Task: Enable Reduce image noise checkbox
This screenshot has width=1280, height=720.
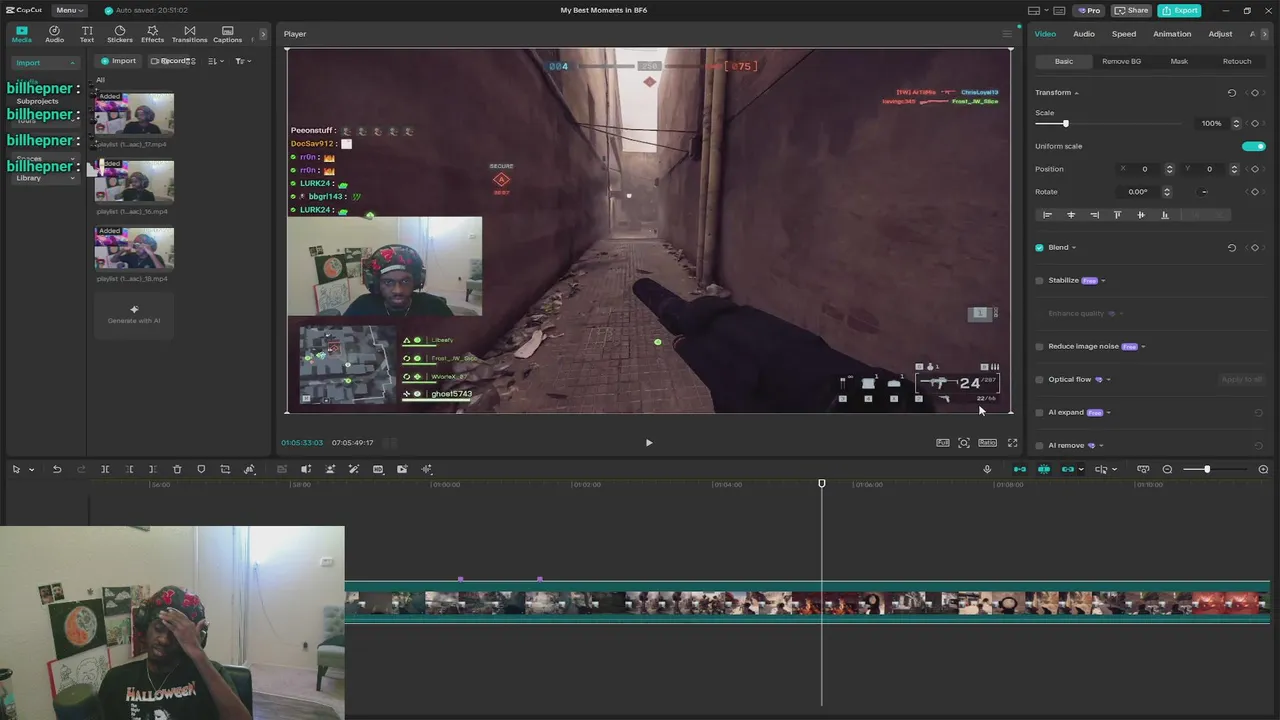Action: (x=1040, y=346)
